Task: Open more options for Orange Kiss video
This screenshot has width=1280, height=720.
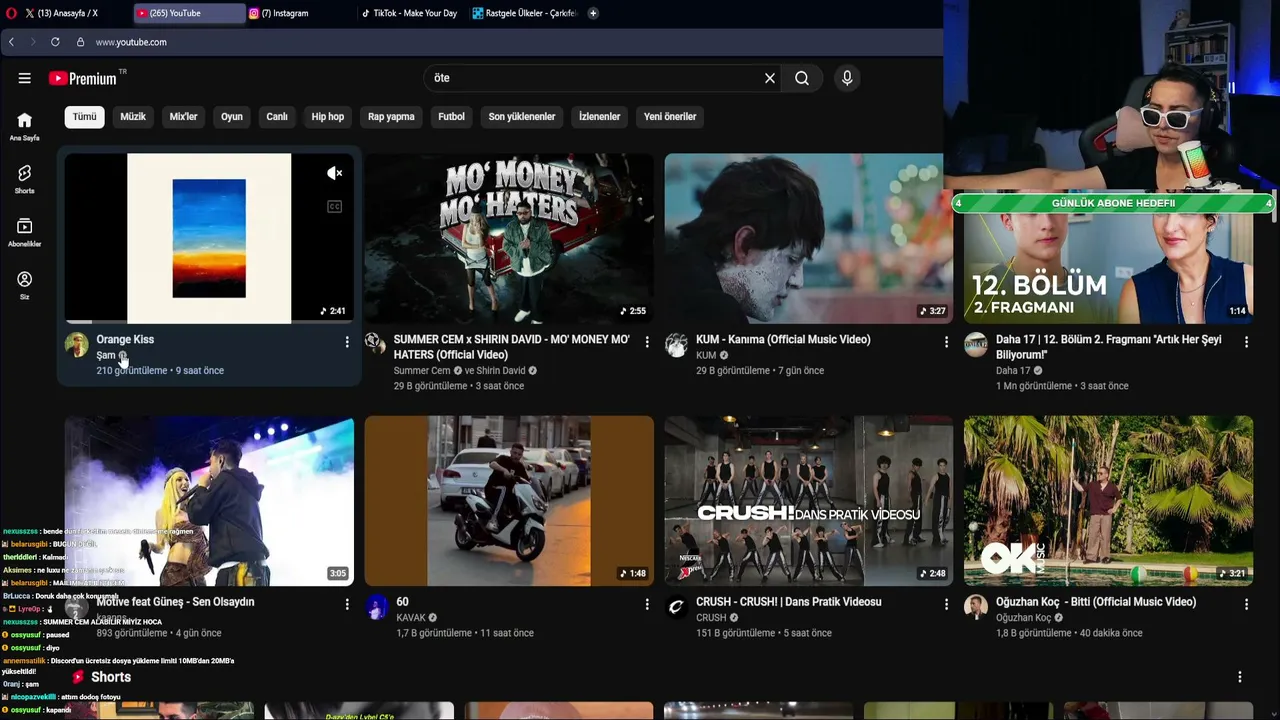Action: 347,342
